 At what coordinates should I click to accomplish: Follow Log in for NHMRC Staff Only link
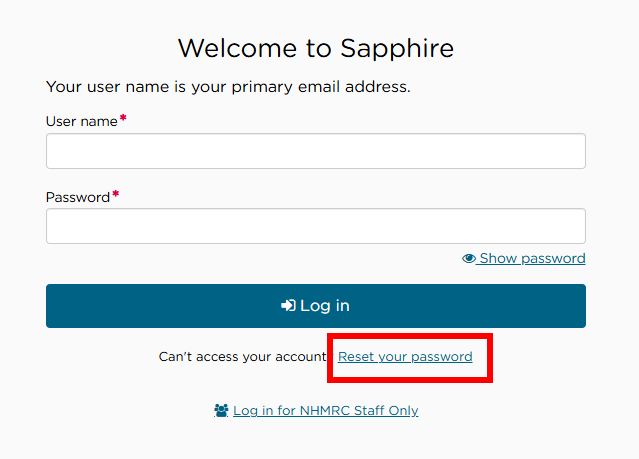tap(325, 411)
